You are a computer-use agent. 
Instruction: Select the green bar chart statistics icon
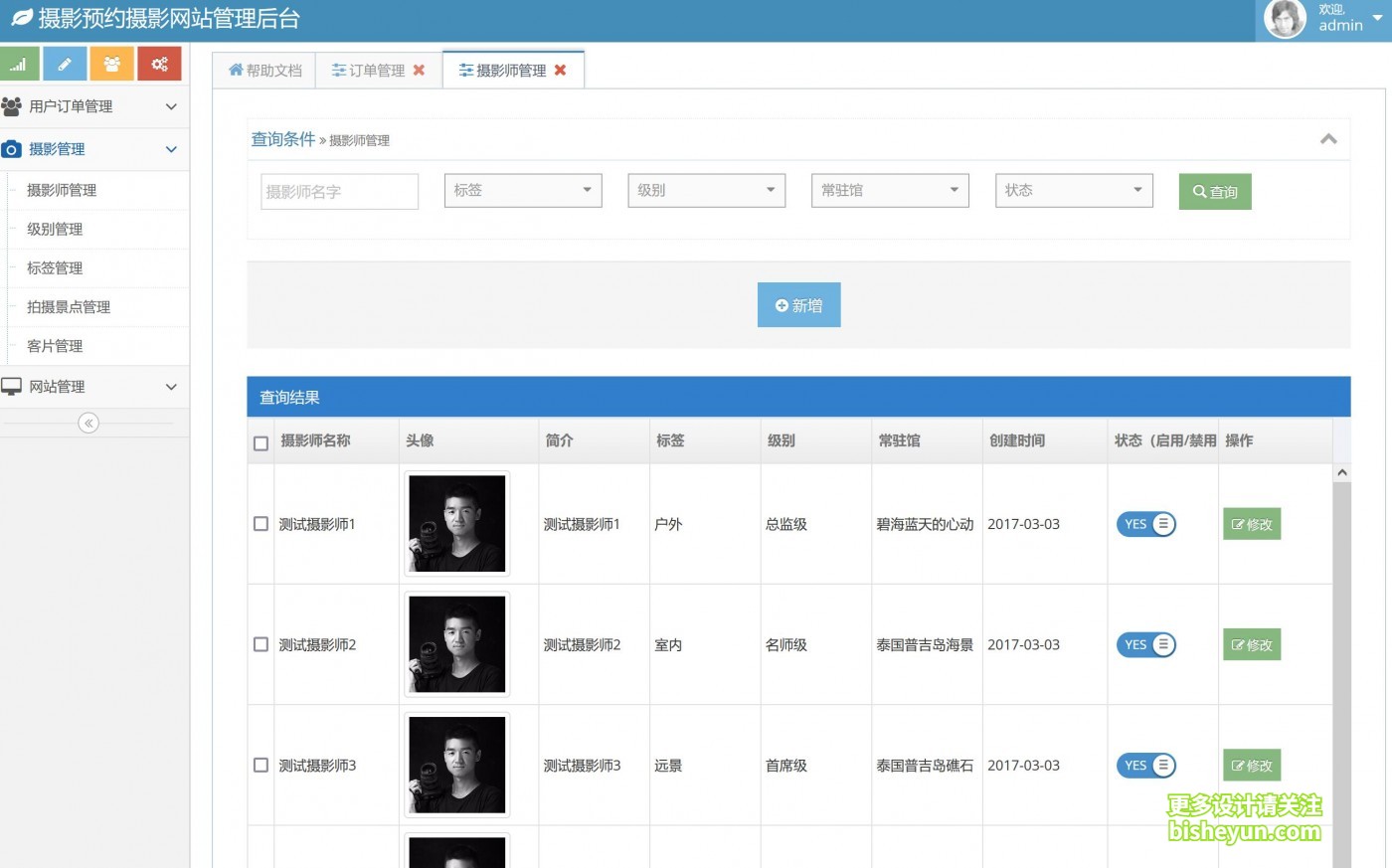tap(19, 63)
